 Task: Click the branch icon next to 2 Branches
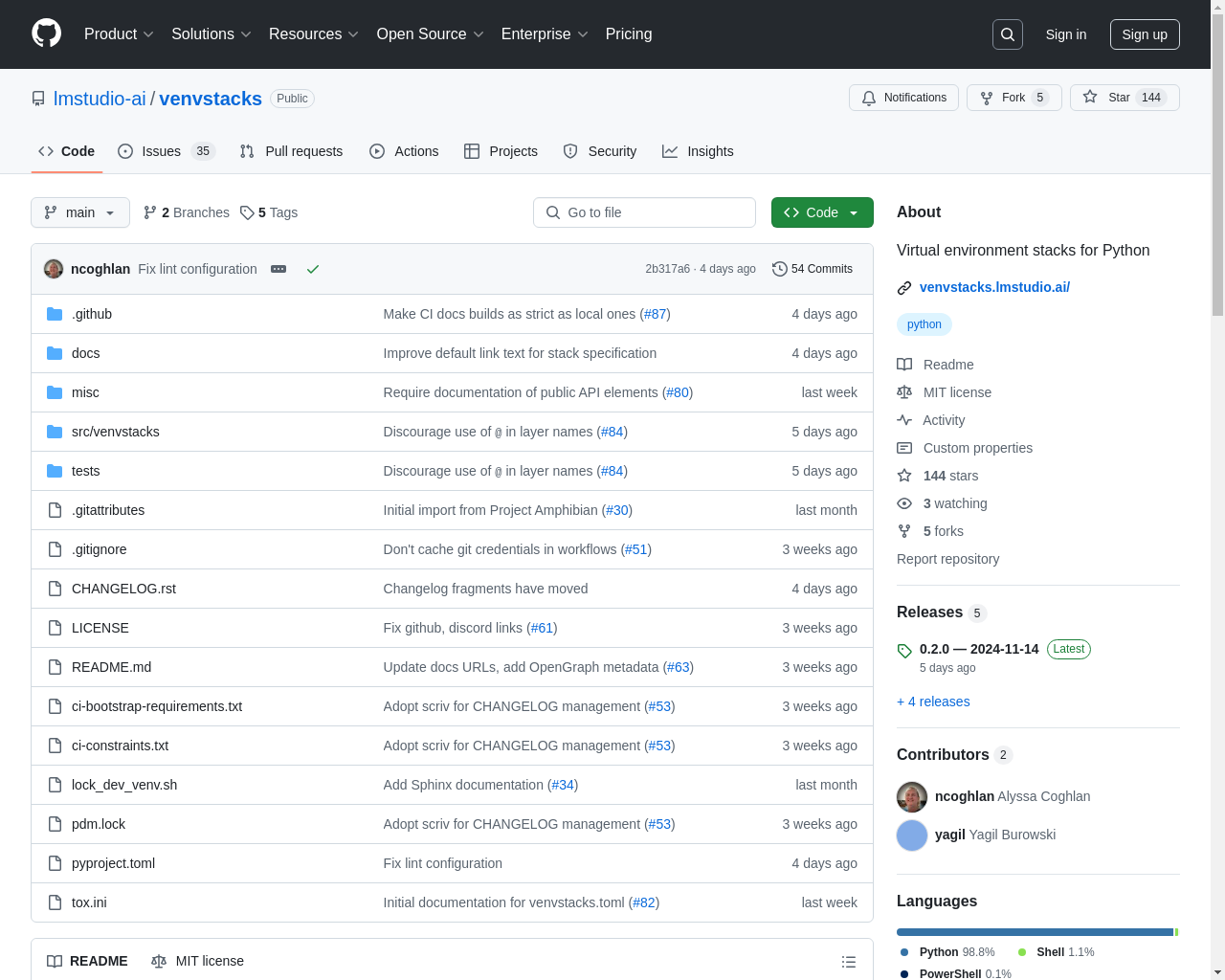point(150,212)
